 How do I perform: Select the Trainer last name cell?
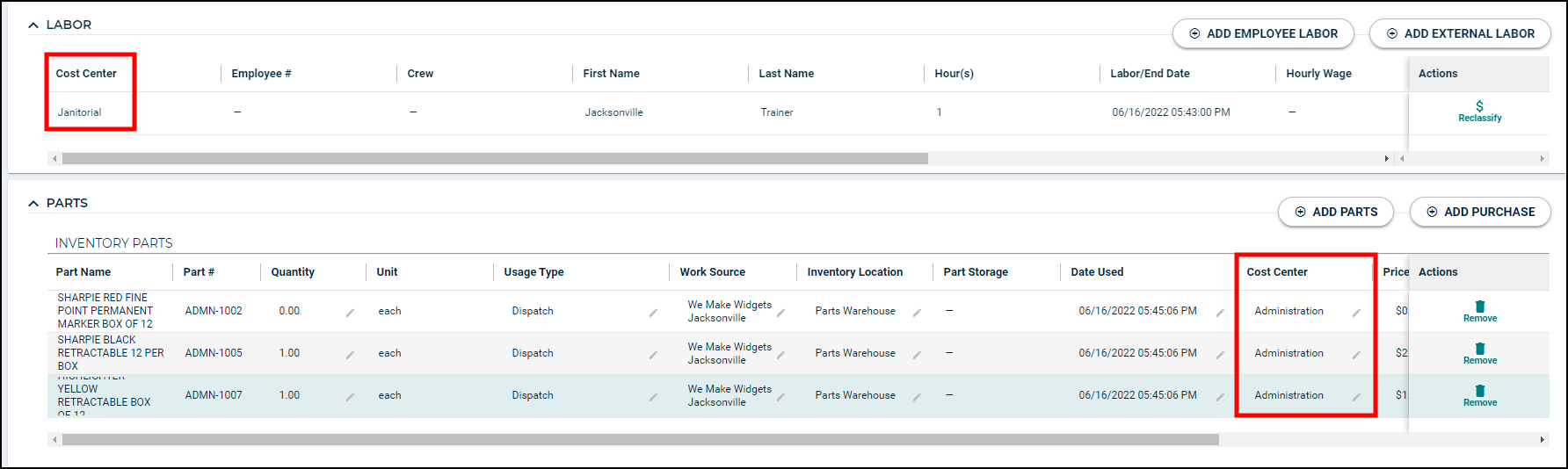tap(777, 112)
